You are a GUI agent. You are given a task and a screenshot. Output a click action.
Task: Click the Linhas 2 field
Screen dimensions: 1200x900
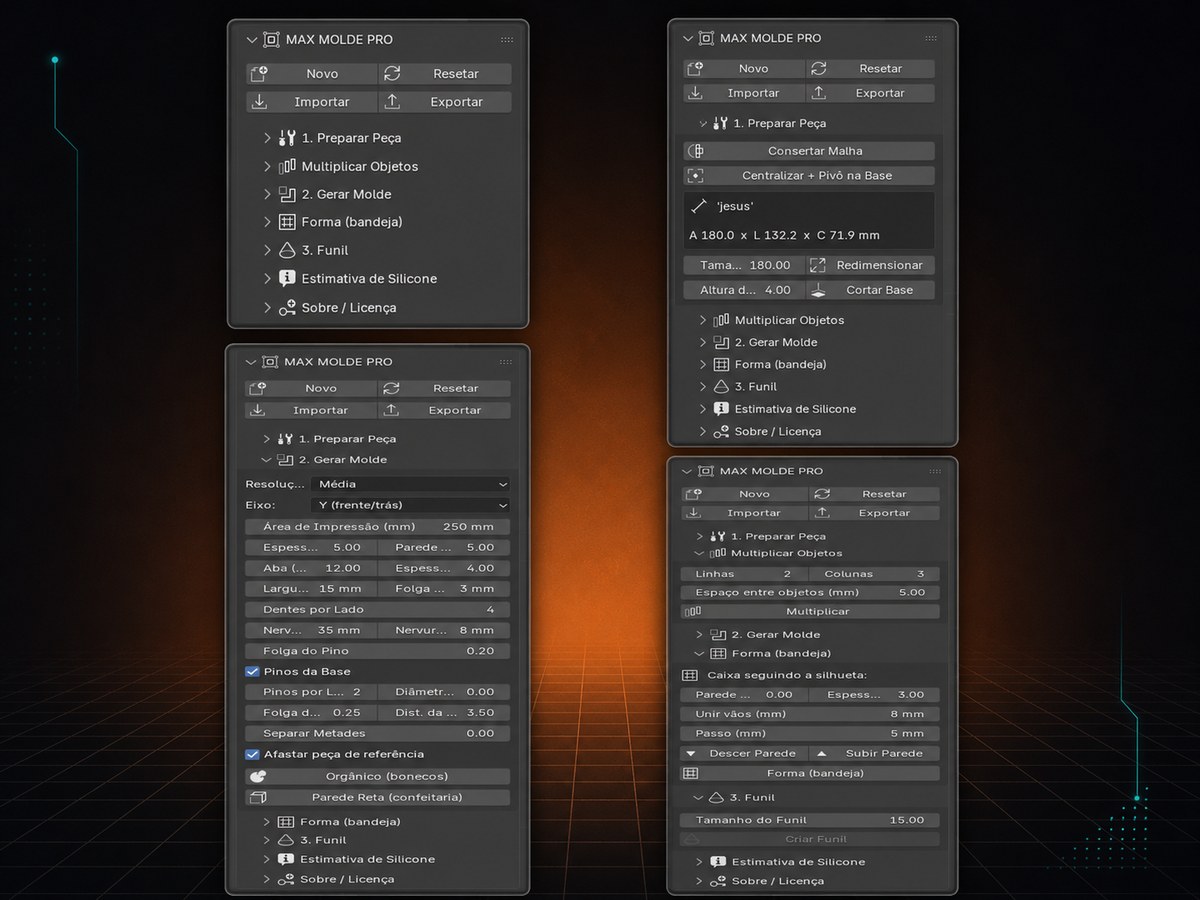tap(744, 574)
